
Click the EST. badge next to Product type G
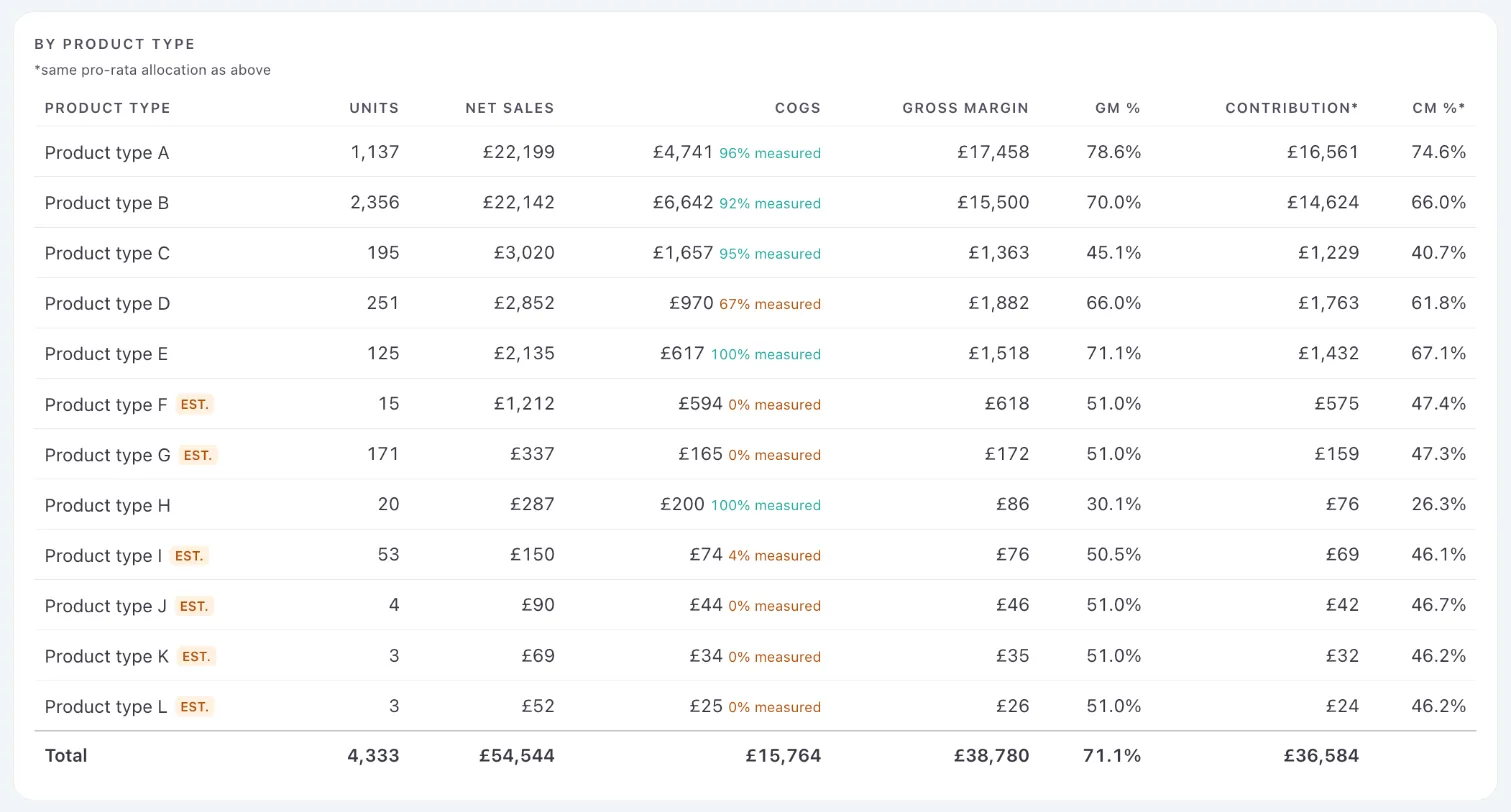click(x=198, y=455)
